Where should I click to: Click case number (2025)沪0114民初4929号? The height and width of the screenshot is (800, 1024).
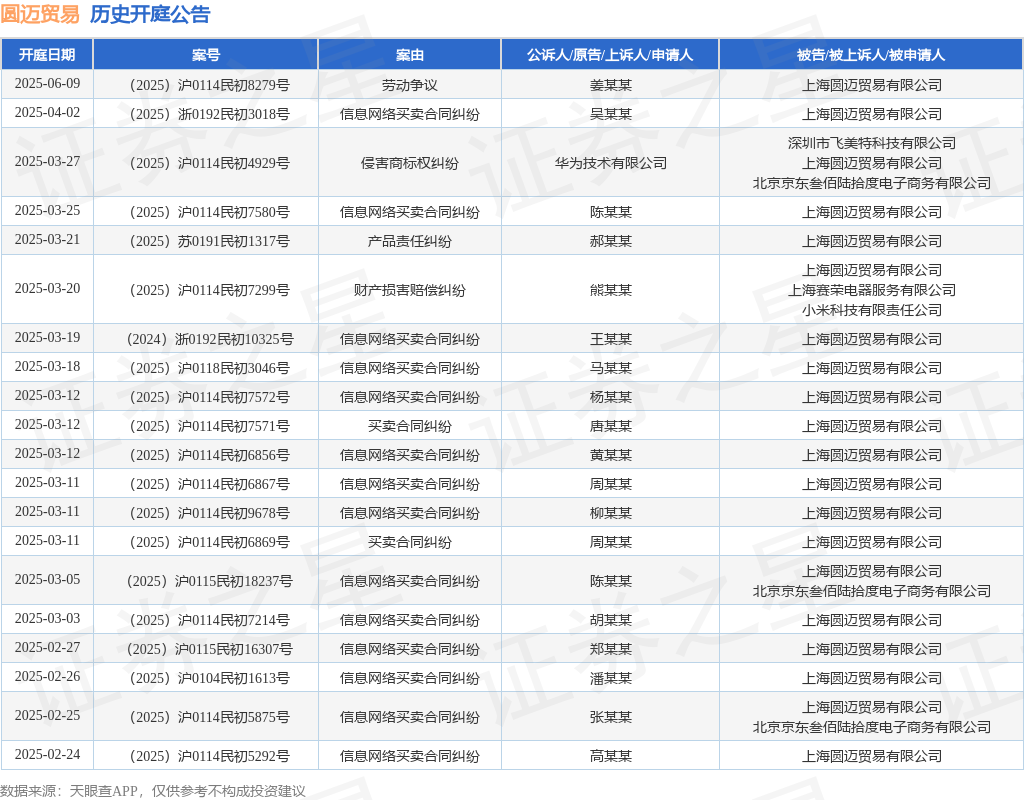click(x=206, y=163)
